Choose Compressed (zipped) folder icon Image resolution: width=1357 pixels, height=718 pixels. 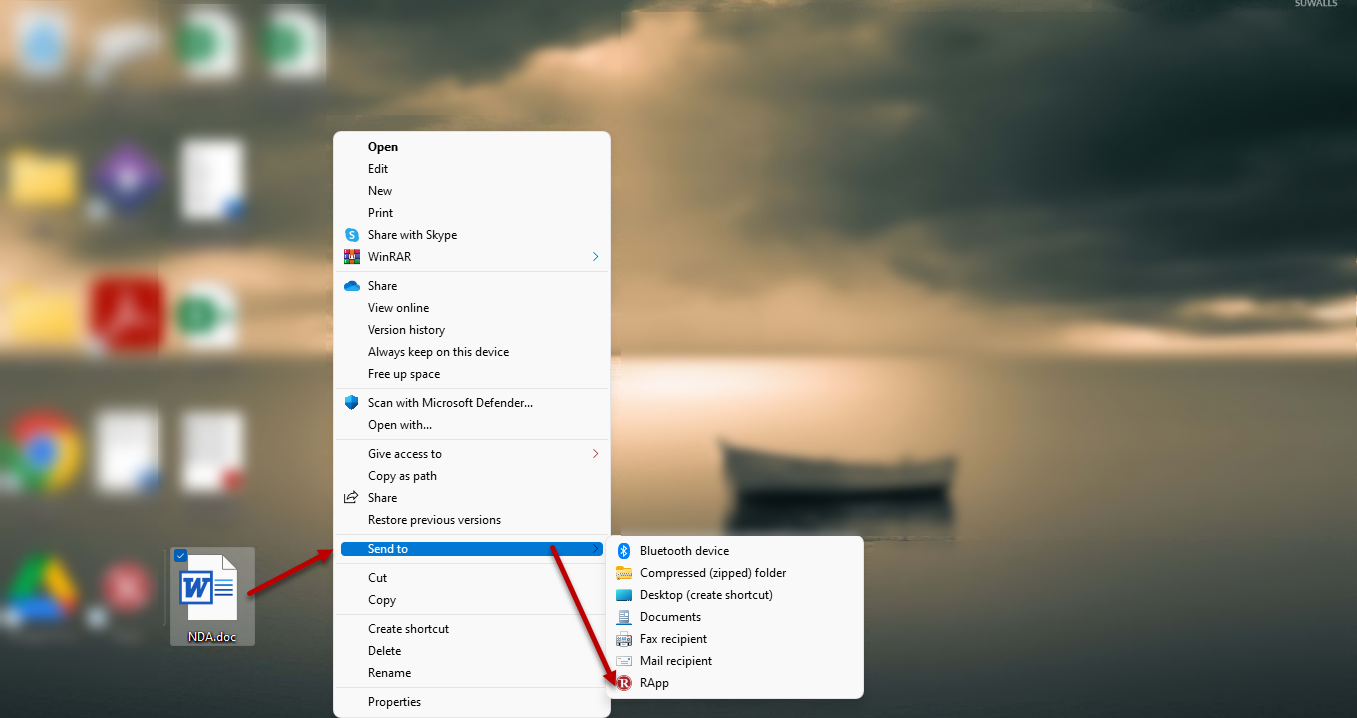click(624, 573)
